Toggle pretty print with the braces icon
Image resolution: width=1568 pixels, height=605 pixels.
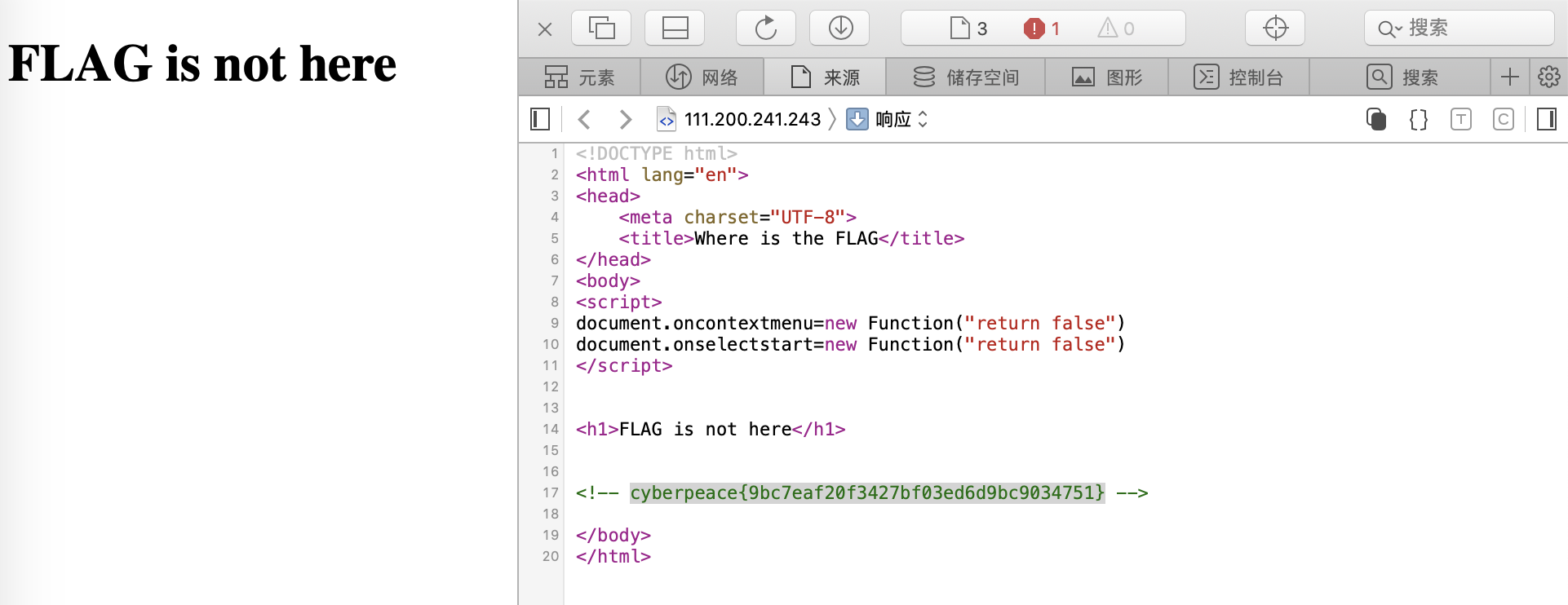point(1419,120)
